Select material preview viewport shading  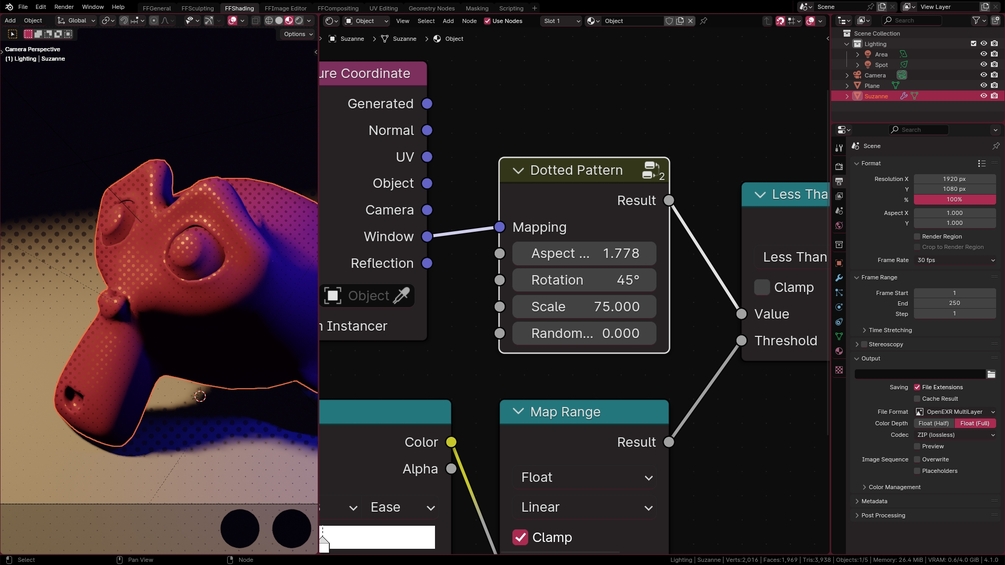pos(288,20)
